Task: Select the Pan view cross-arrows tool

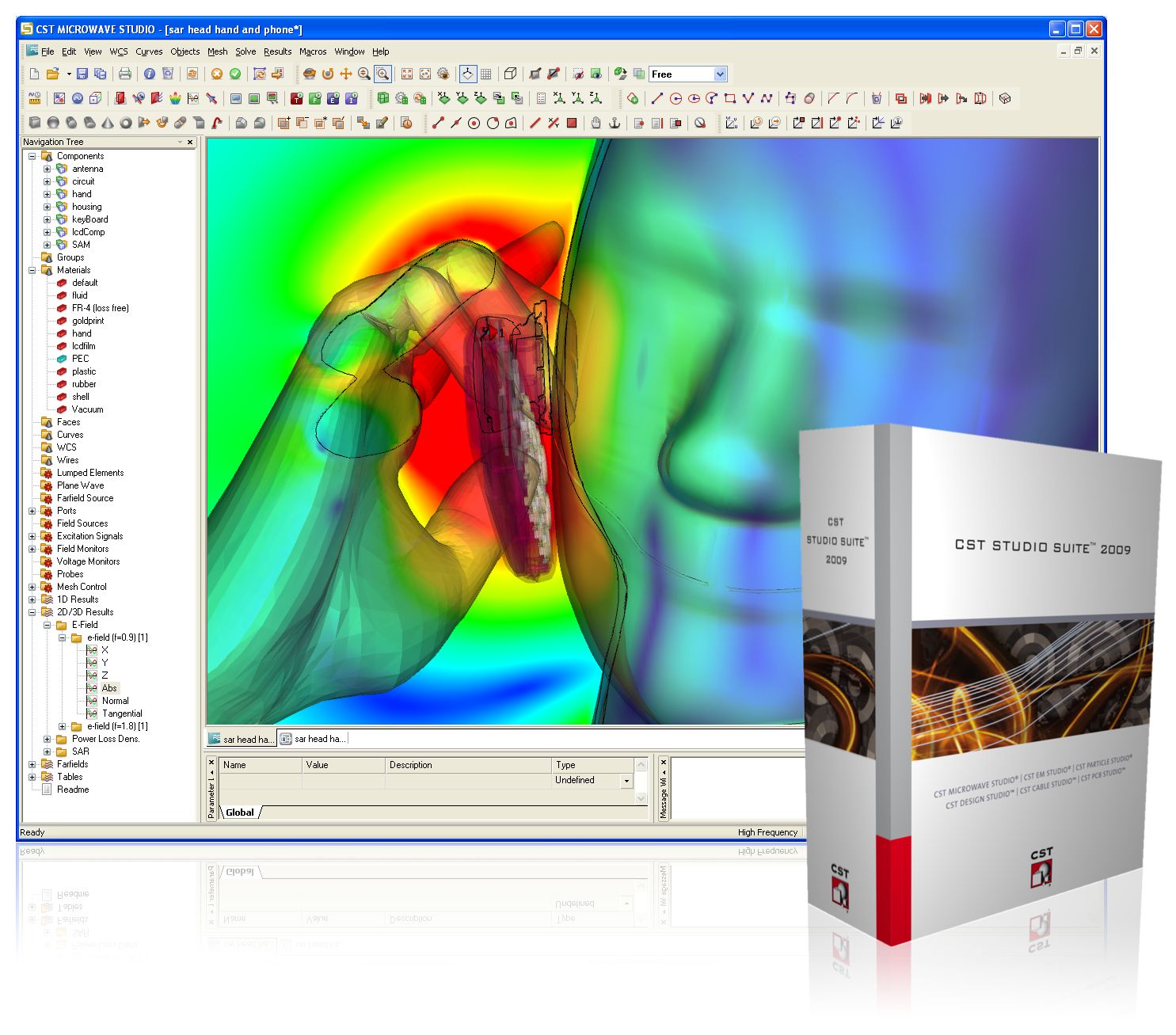Action: tap(346, 74)
